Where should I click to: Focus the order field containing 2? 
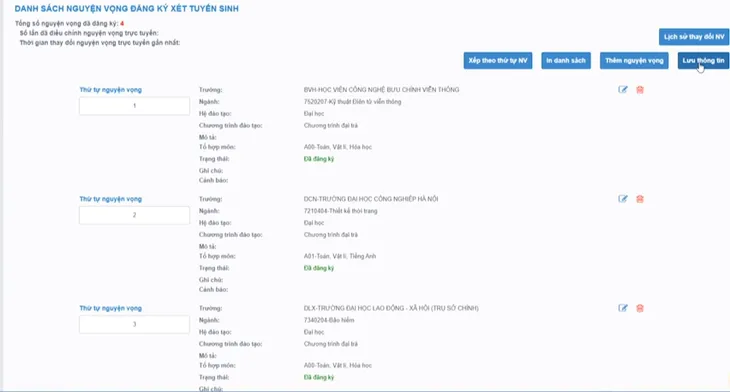click(x=135, y=215)
